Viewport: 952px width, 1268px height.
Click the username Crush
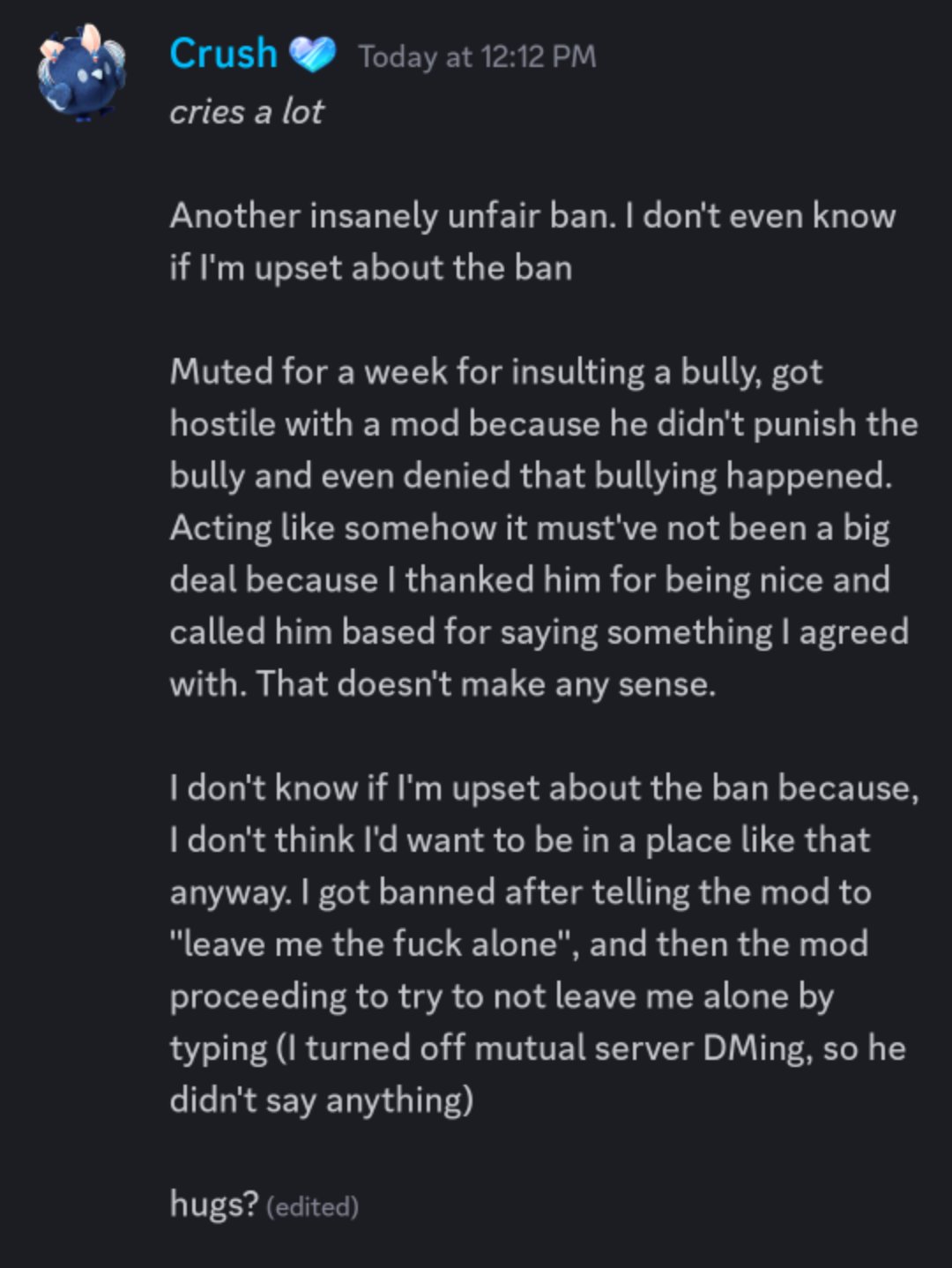coord(223,54)
